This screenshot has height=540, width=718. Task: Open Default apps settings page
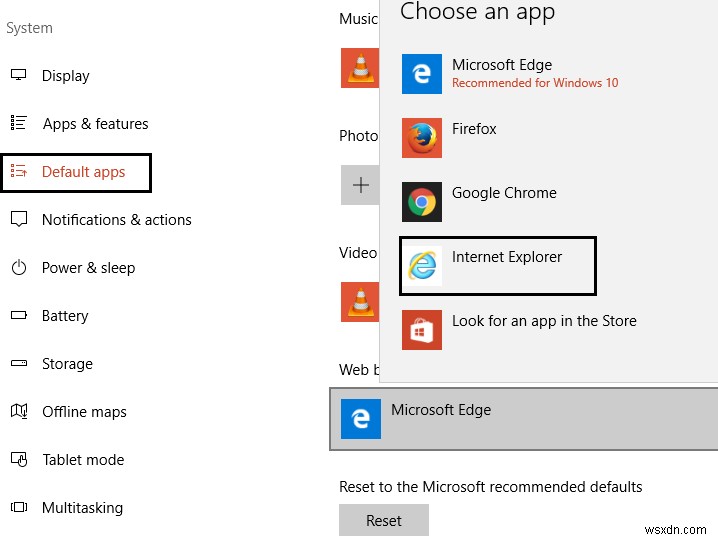point(83,172)
